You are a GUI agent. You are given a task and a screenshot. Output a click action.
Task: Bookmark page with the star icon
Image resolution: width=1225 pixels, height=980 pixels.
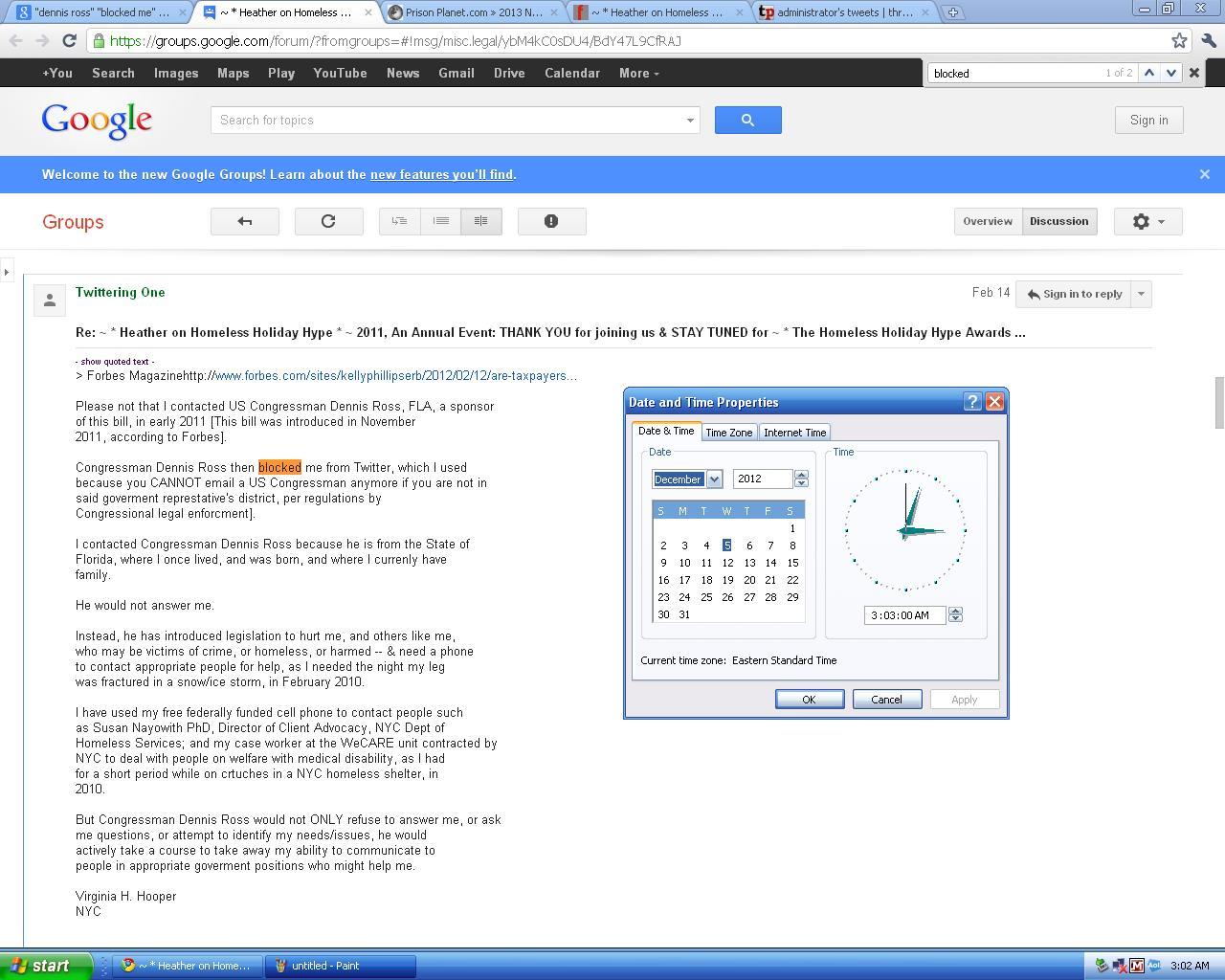click(x=1179, y=40)
